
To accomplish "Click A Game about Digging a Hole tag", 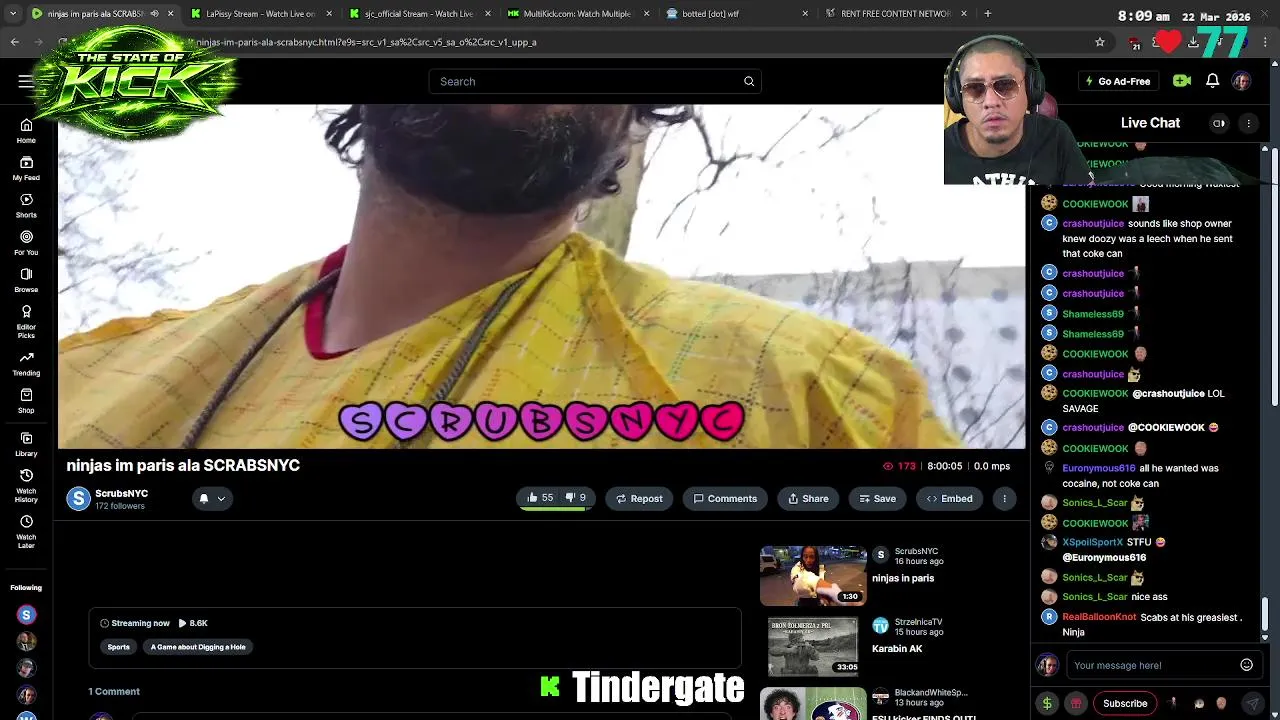I will click(x=198, y=647).
